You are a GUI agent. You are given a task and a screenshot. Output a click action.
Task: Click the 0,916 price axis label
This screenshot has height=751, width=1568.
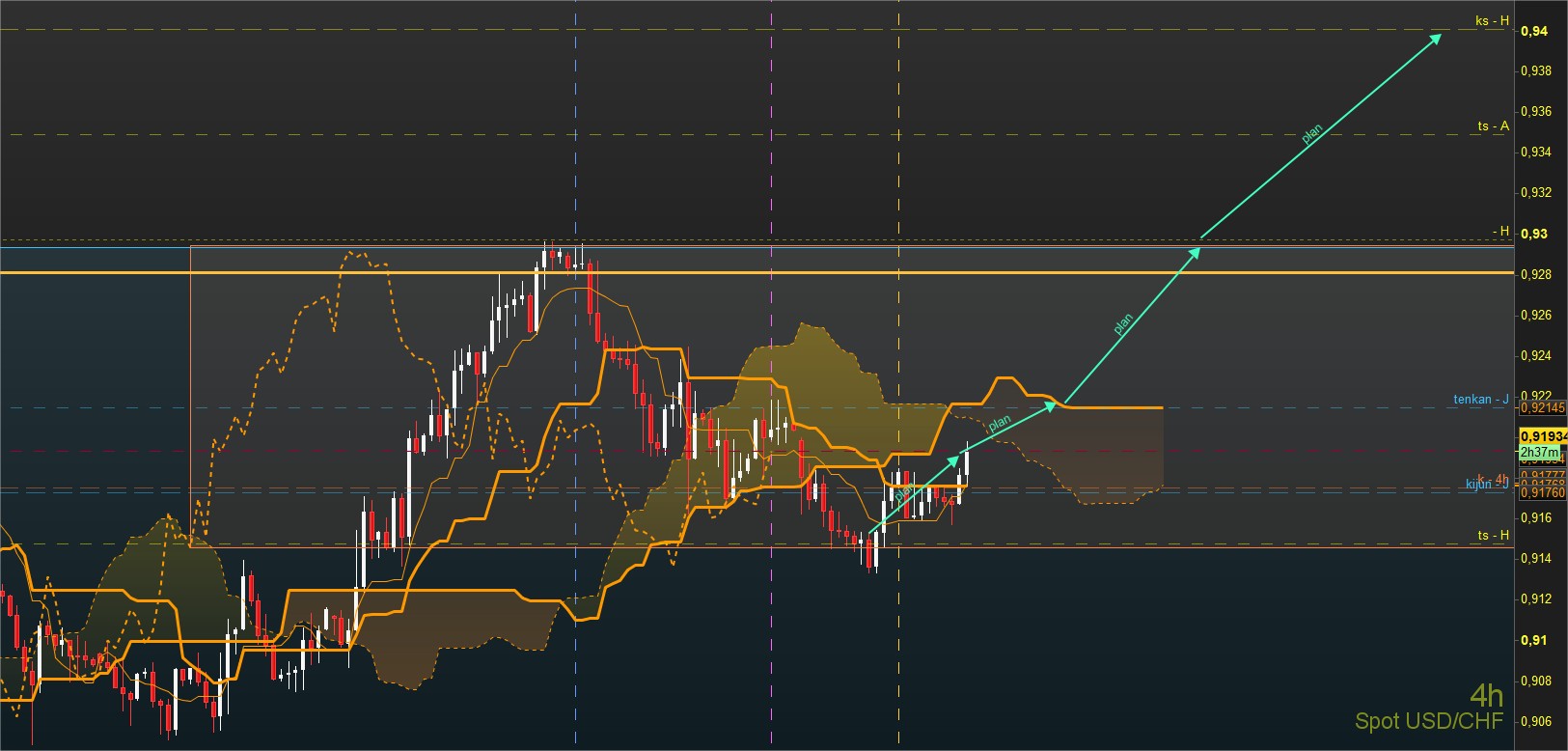point(1536,518)
